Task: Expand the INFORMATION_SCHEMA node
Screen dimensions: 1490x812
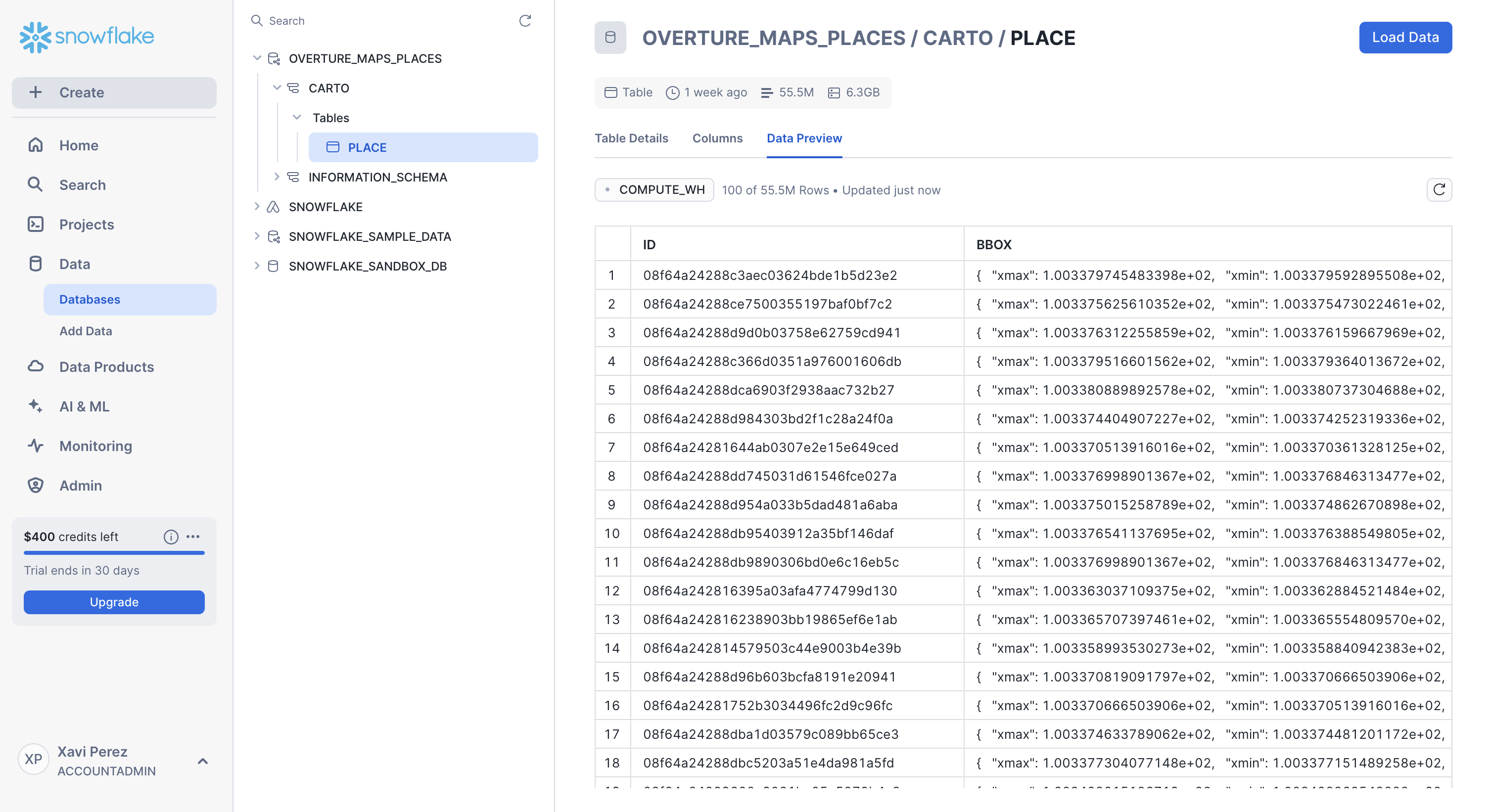Action: (x=277, y=177)
